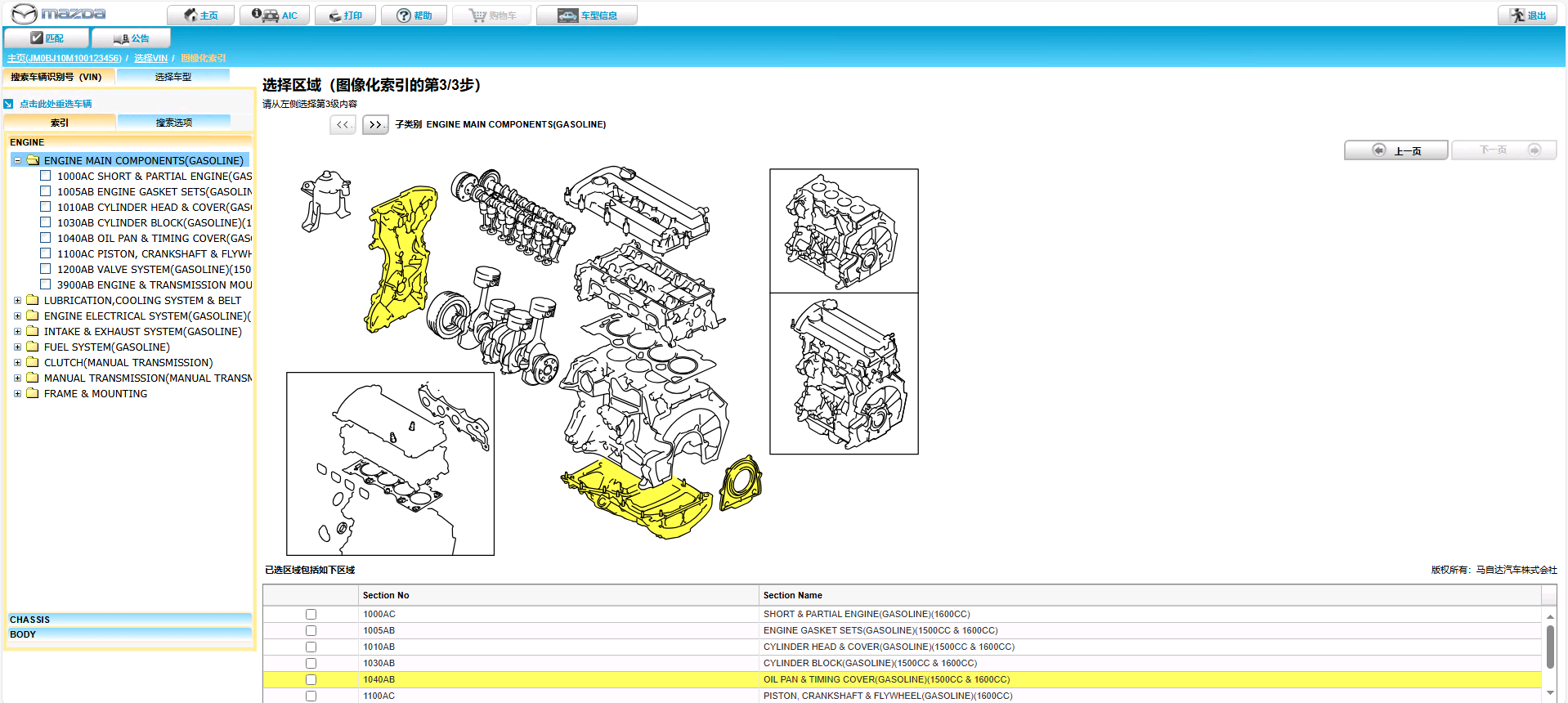Follow the 图像化索引 breadcrumb link
The width and height of the screenshot is (1568, 703).
[x=203, y=58]
